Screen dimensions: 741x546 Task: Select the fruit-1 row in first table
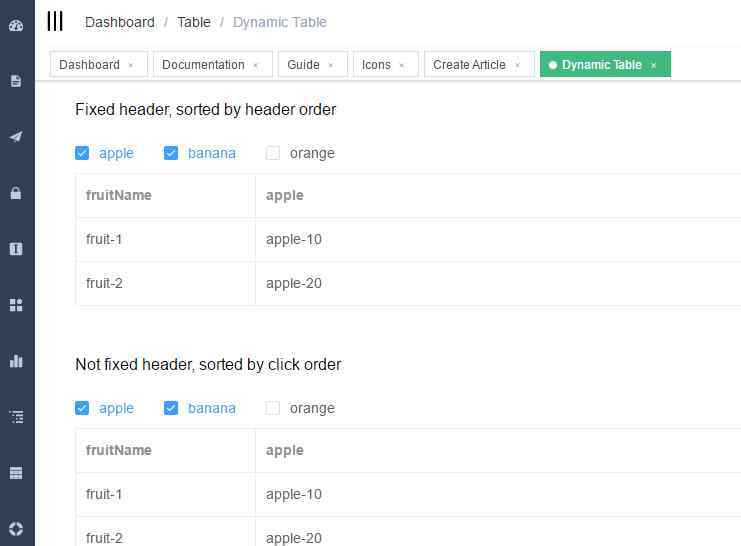(408, 240)
